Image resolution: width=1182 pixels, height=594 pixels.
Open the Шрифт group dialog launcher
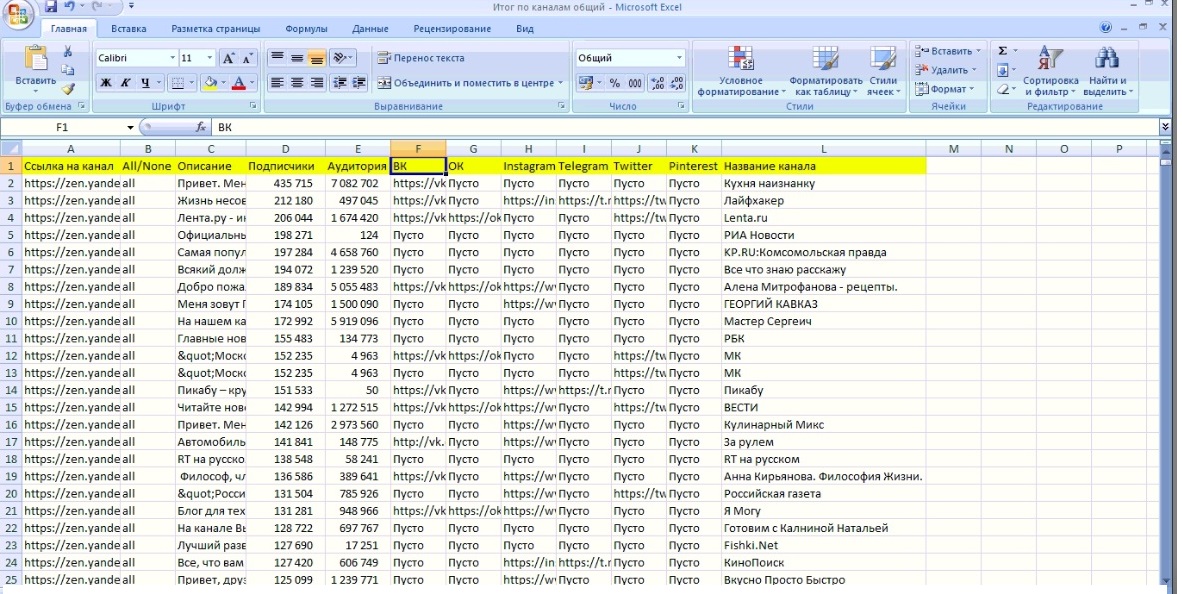[253, 106]
